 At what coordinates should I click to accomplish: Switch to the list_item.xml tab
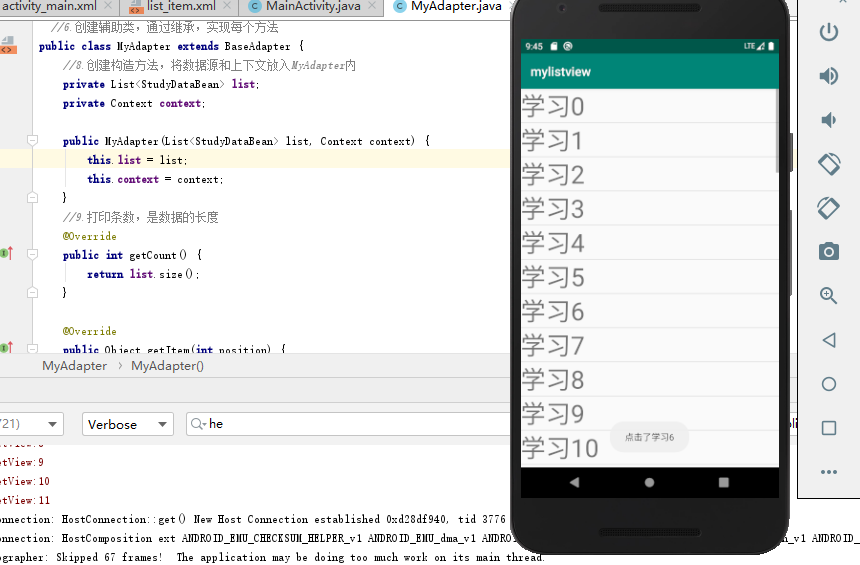(180, 7)
